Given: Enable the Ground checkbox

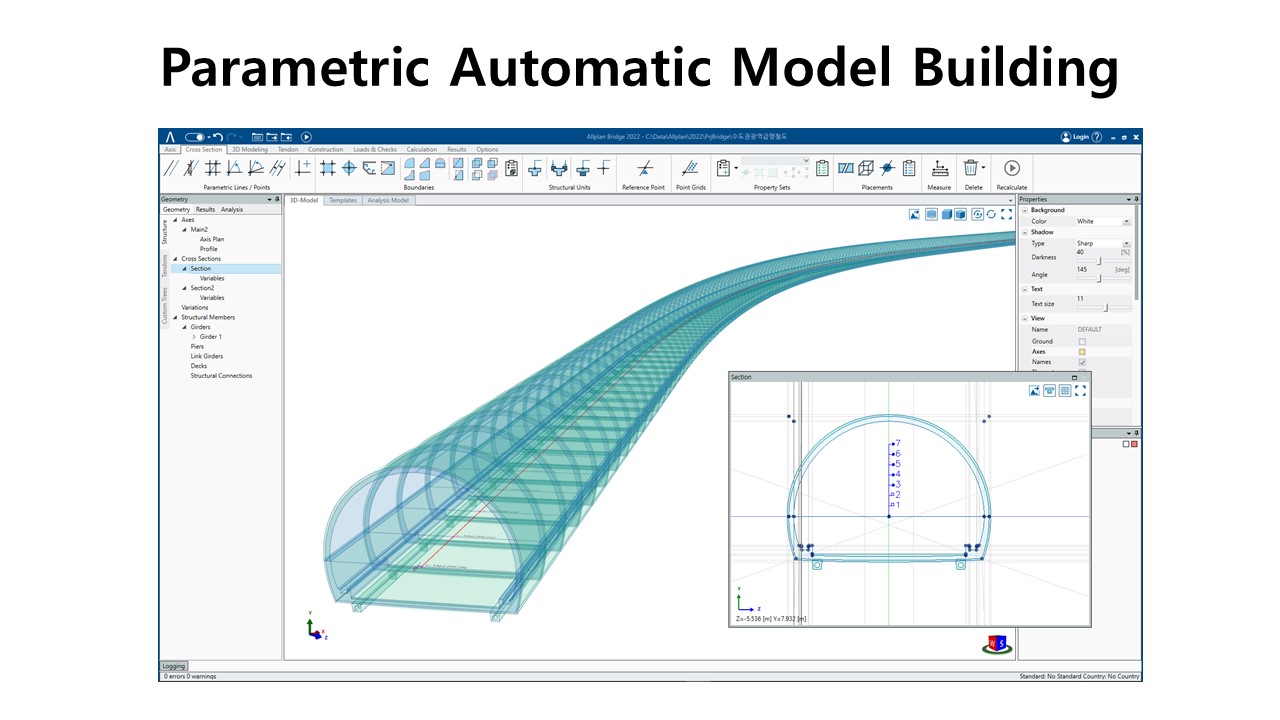Looking at the screenshot, I should (x=1082, y=341).
